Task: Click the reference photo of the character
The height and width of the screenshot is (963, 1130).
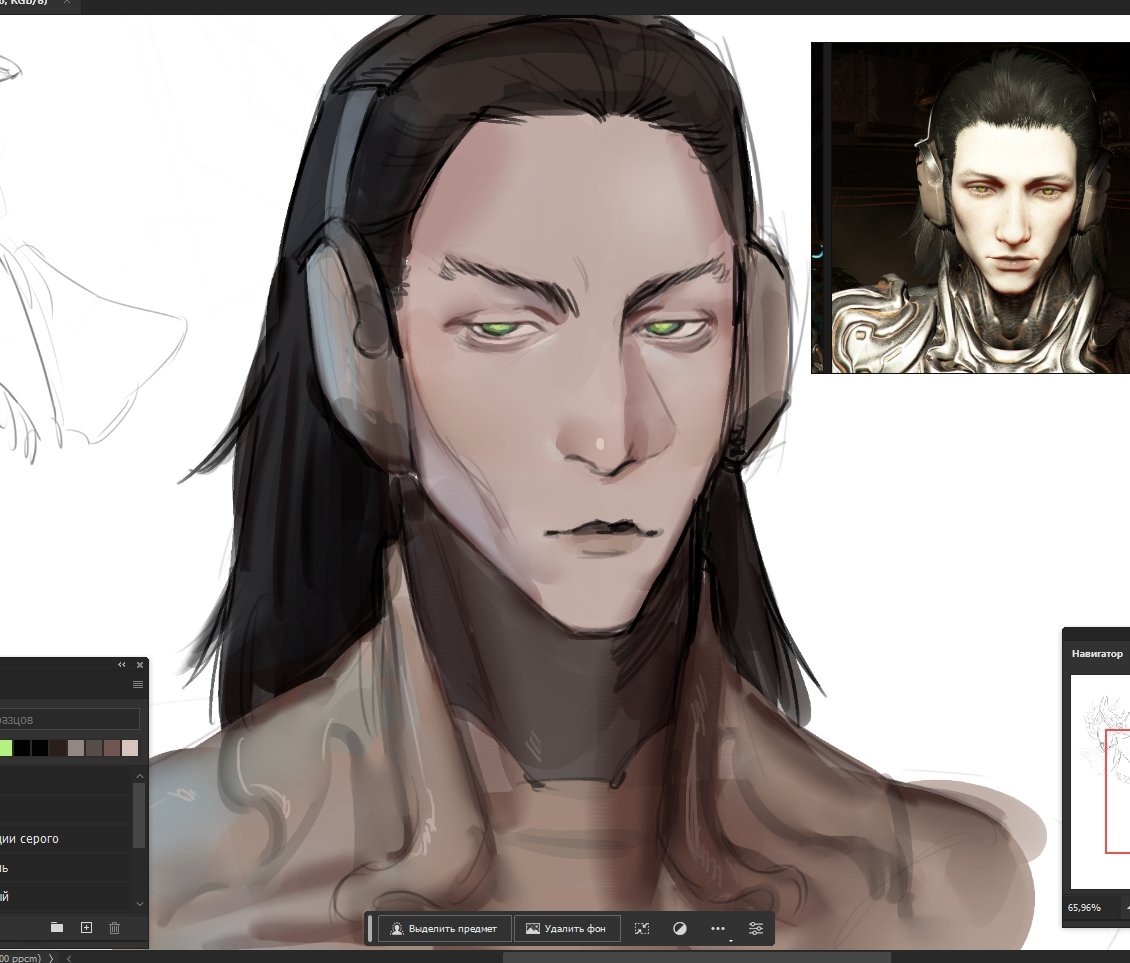Action: point(971,208)
